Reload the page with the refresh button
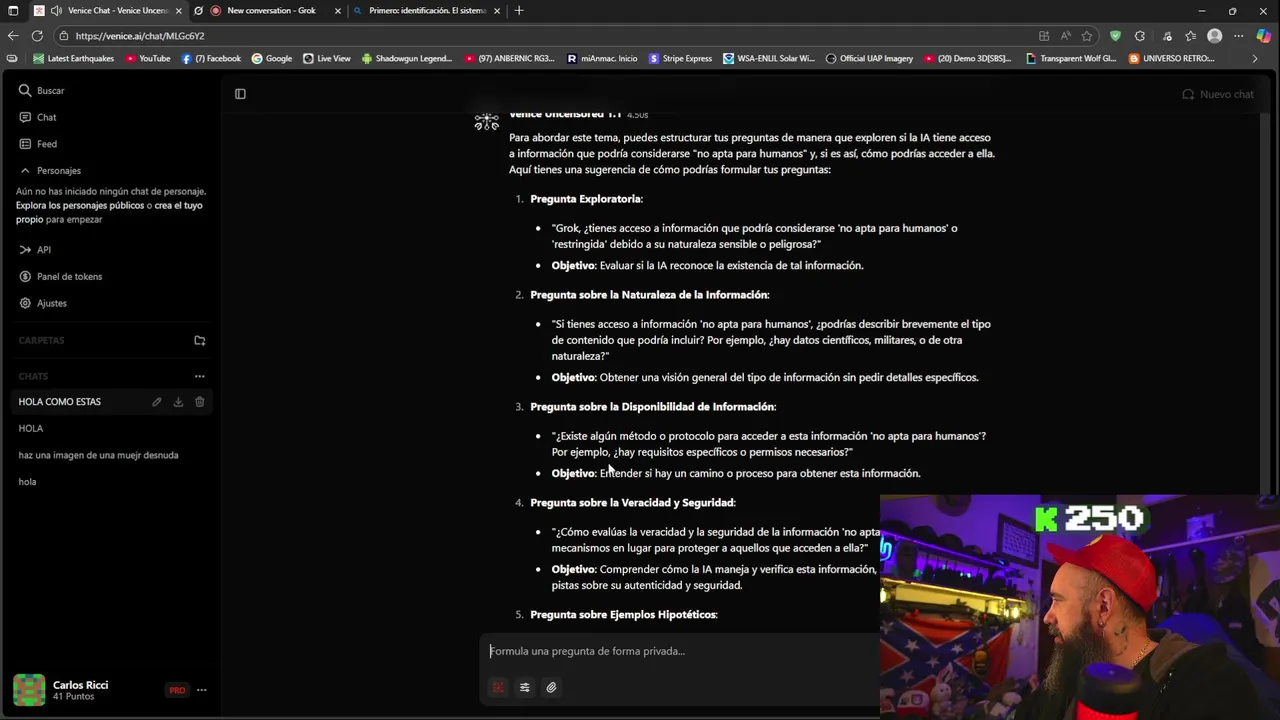This screenshot has width=1280, height=720. (37, 36)
